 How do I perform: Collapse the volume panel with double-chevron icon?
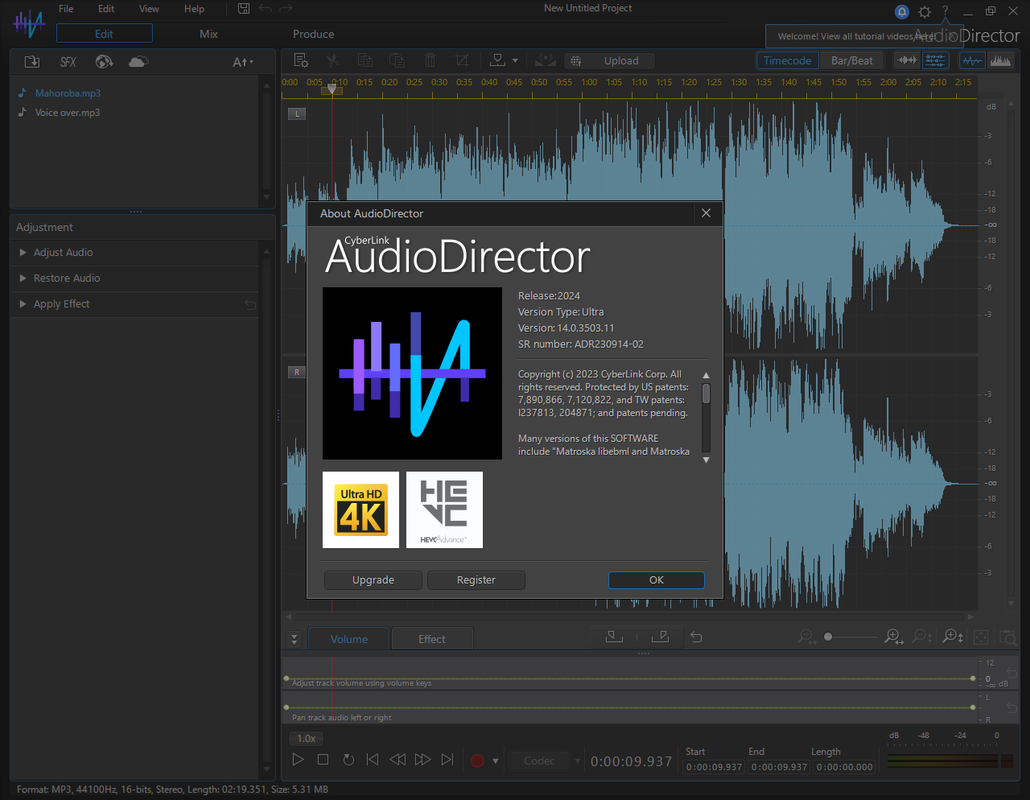[x=294, y=638]
